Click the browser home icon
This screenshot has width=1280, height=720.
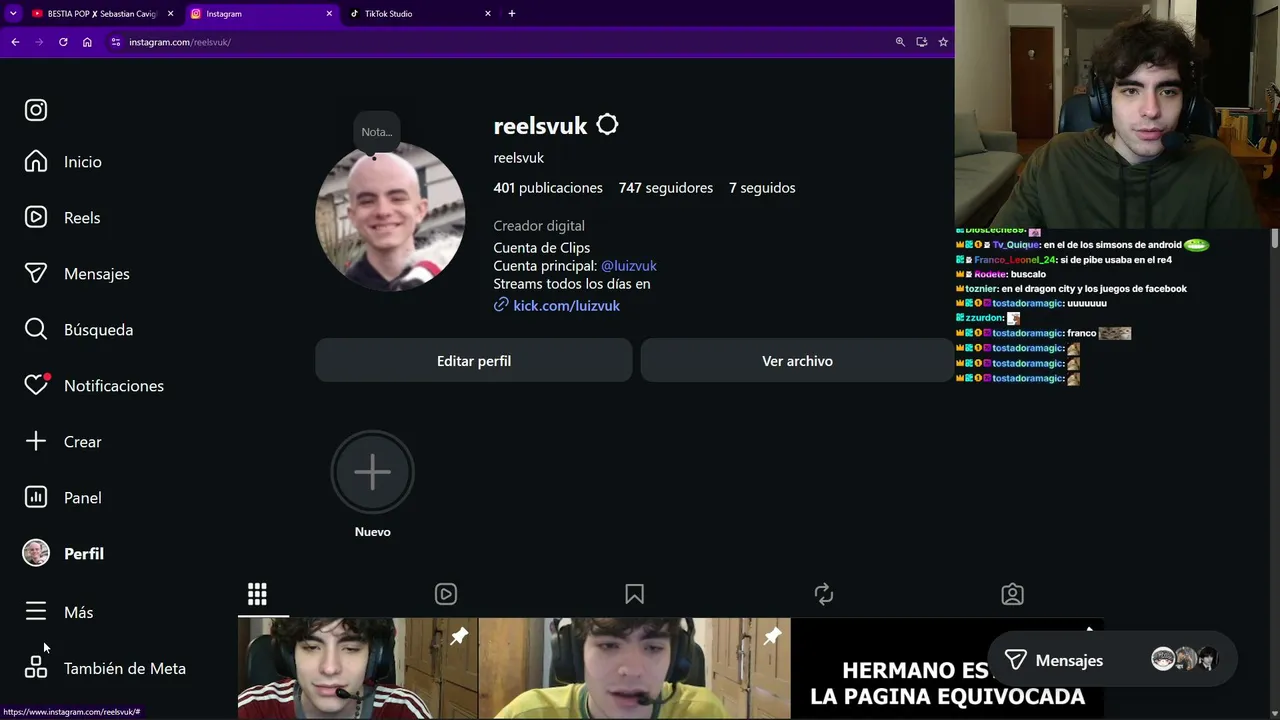87,42
